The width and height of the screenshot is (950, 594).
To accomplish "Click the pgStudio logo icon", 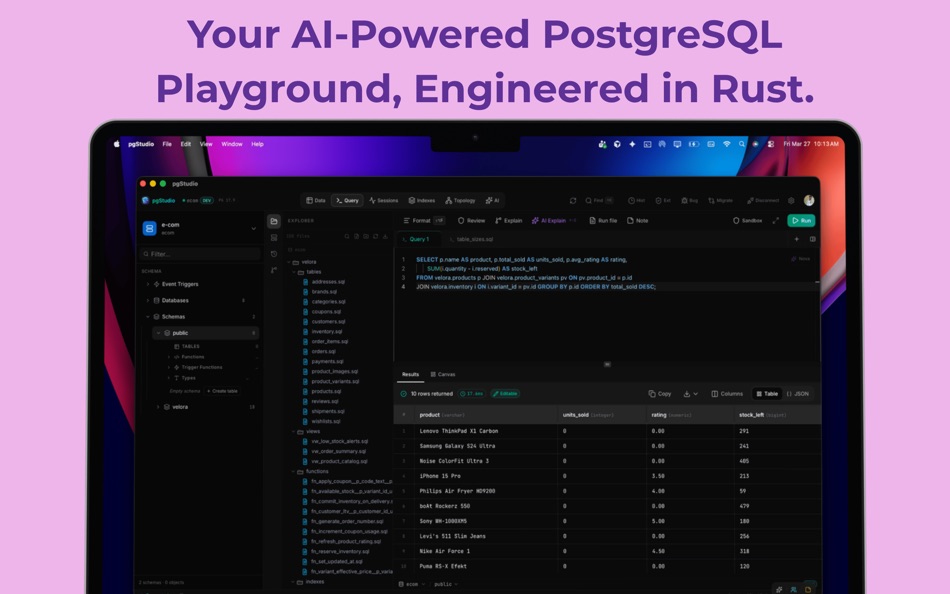I will click(145, 201).
